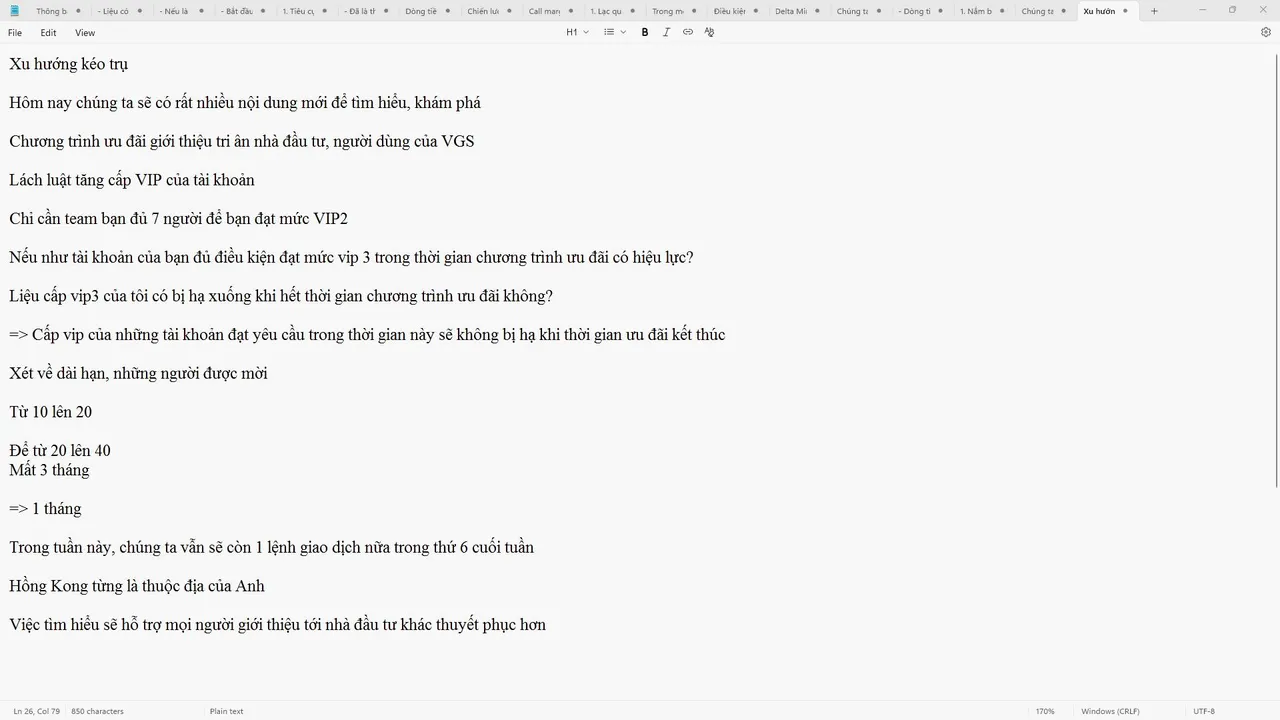Switch to the '- Liệu có' tab
This screenshot has width=1280, height=720.
click(x=113, y=11)
